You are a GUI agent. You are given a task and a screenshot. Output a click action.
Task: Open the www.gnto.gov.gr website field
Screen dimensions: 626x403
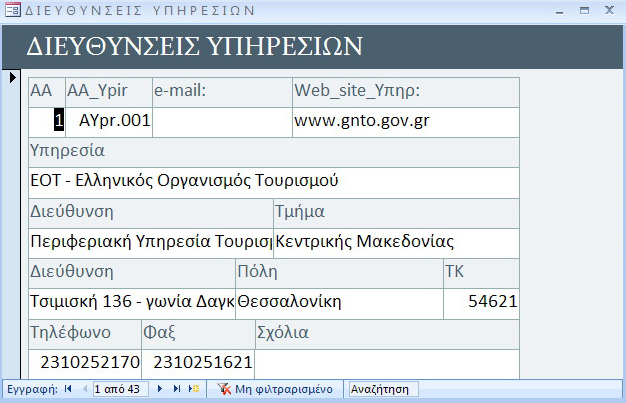[405, 121]
